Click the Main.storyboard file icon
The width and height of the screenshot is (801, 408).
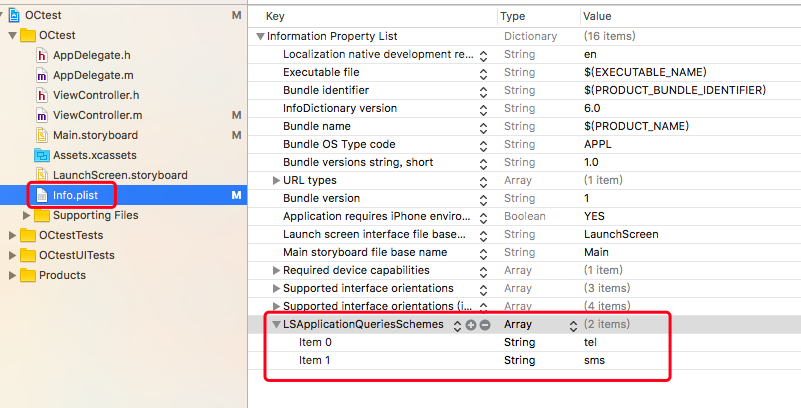pos(42,135)
